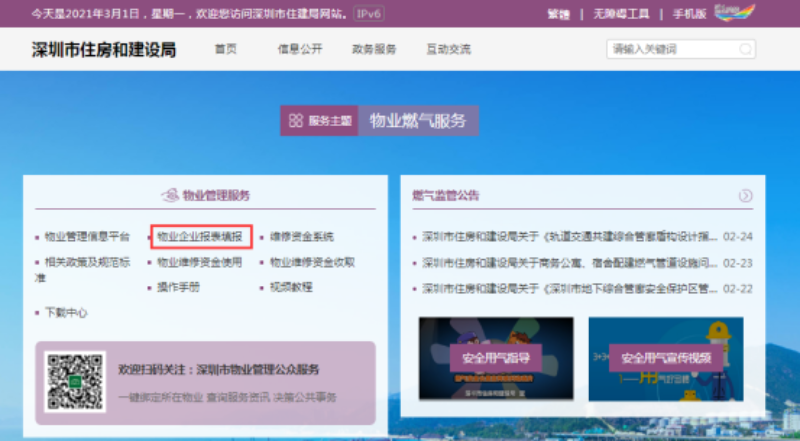The width and height of the screenshot is (800, 441).
Task: Open 物业管理信息平台 link
Action: point(88,237)
